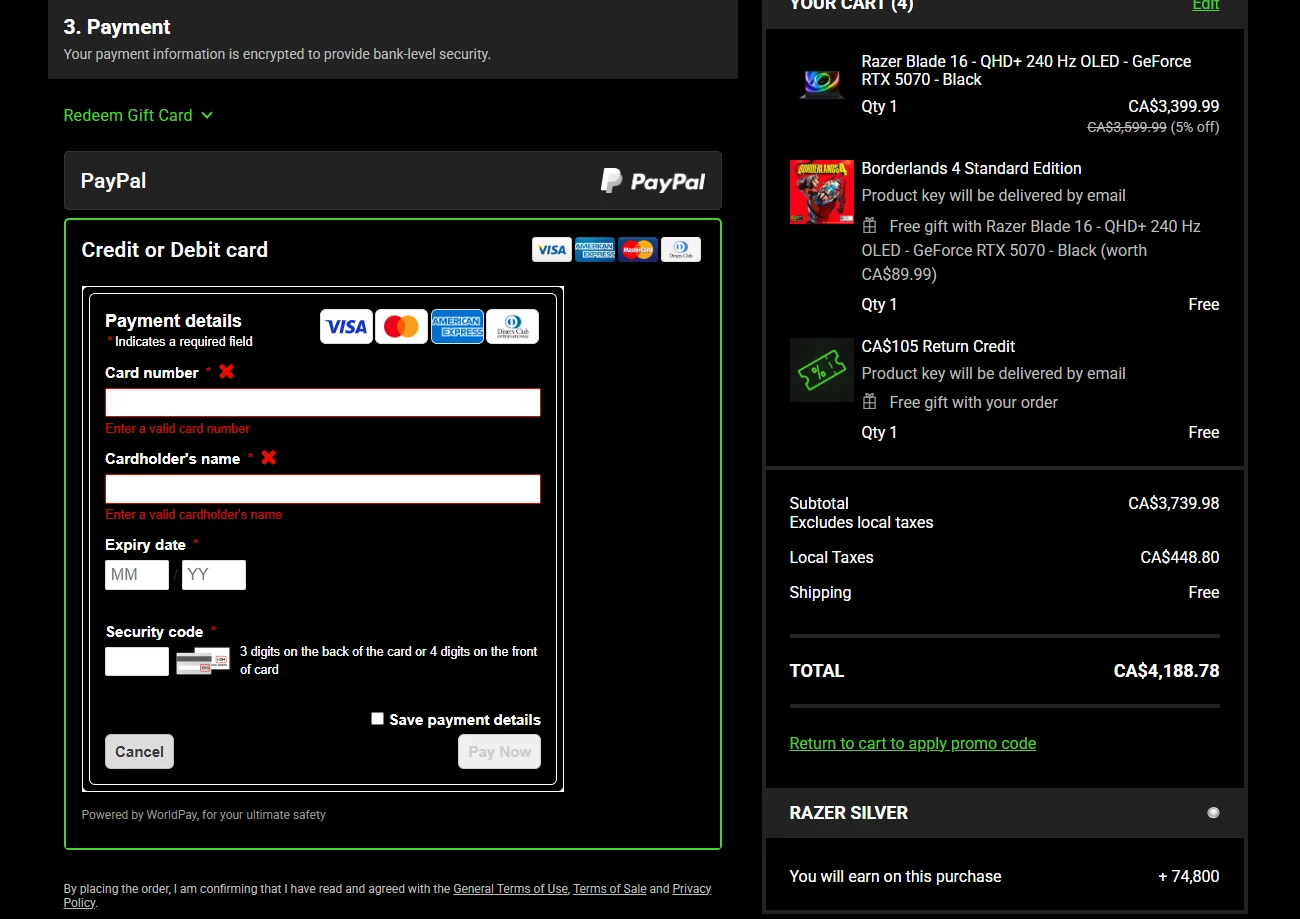
Task: Select the PayPal payment option
Action: coord(393,181)
